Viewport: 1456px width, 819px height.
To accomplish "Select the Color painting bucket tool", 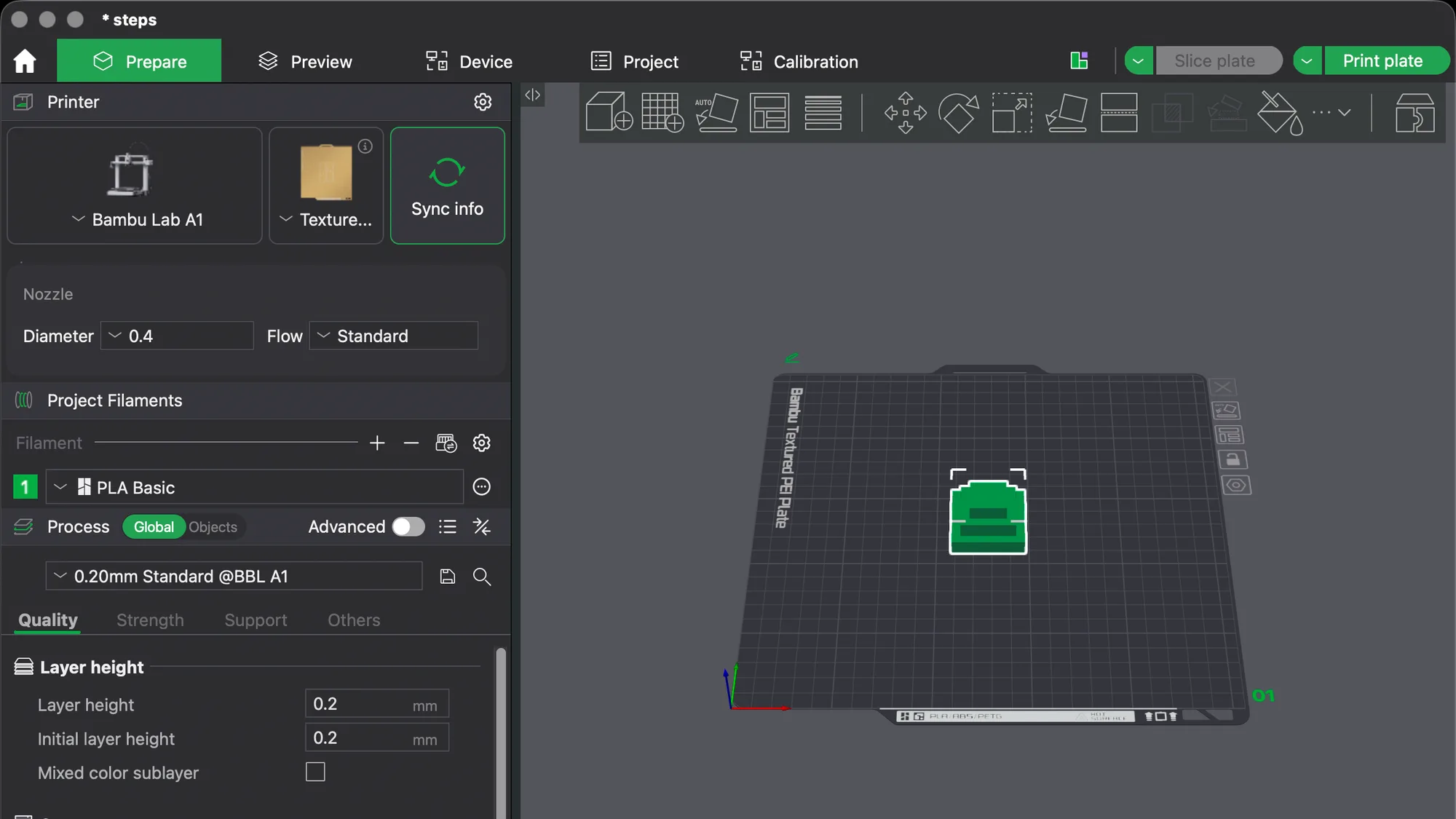I will click(x=1281, y=112).
